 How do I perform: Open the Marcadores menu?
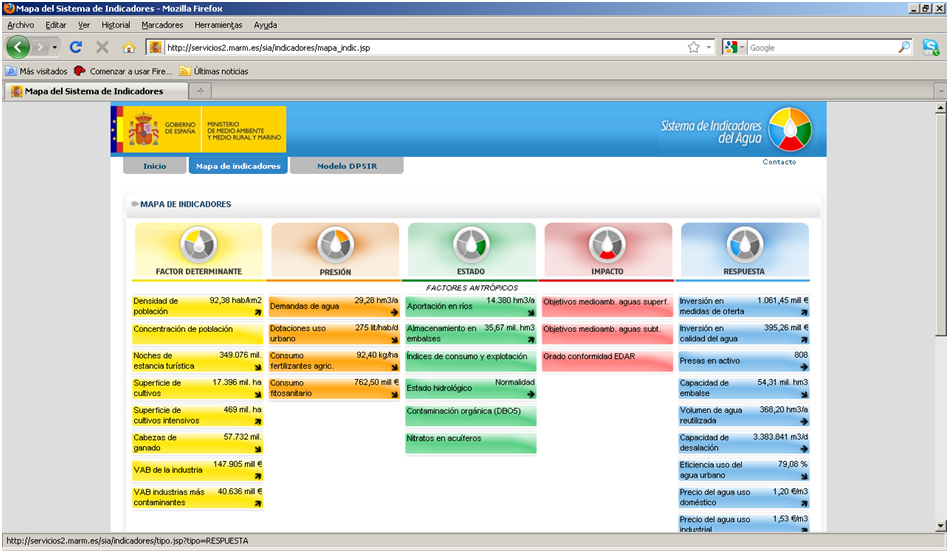click(x=162, y=24)
